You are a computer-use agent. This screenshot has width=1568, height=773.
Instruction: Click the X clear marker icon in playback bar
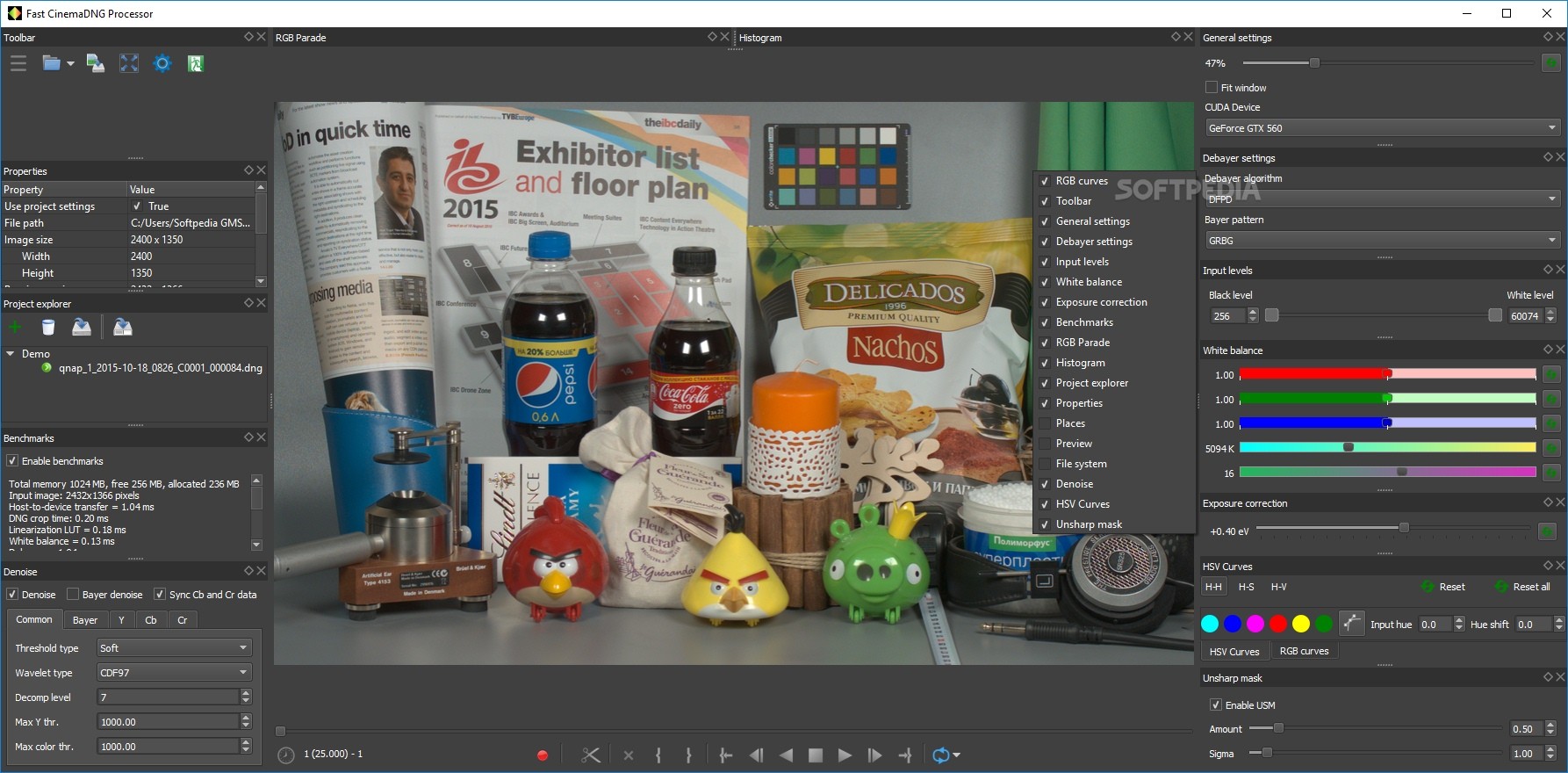(629, 755)
